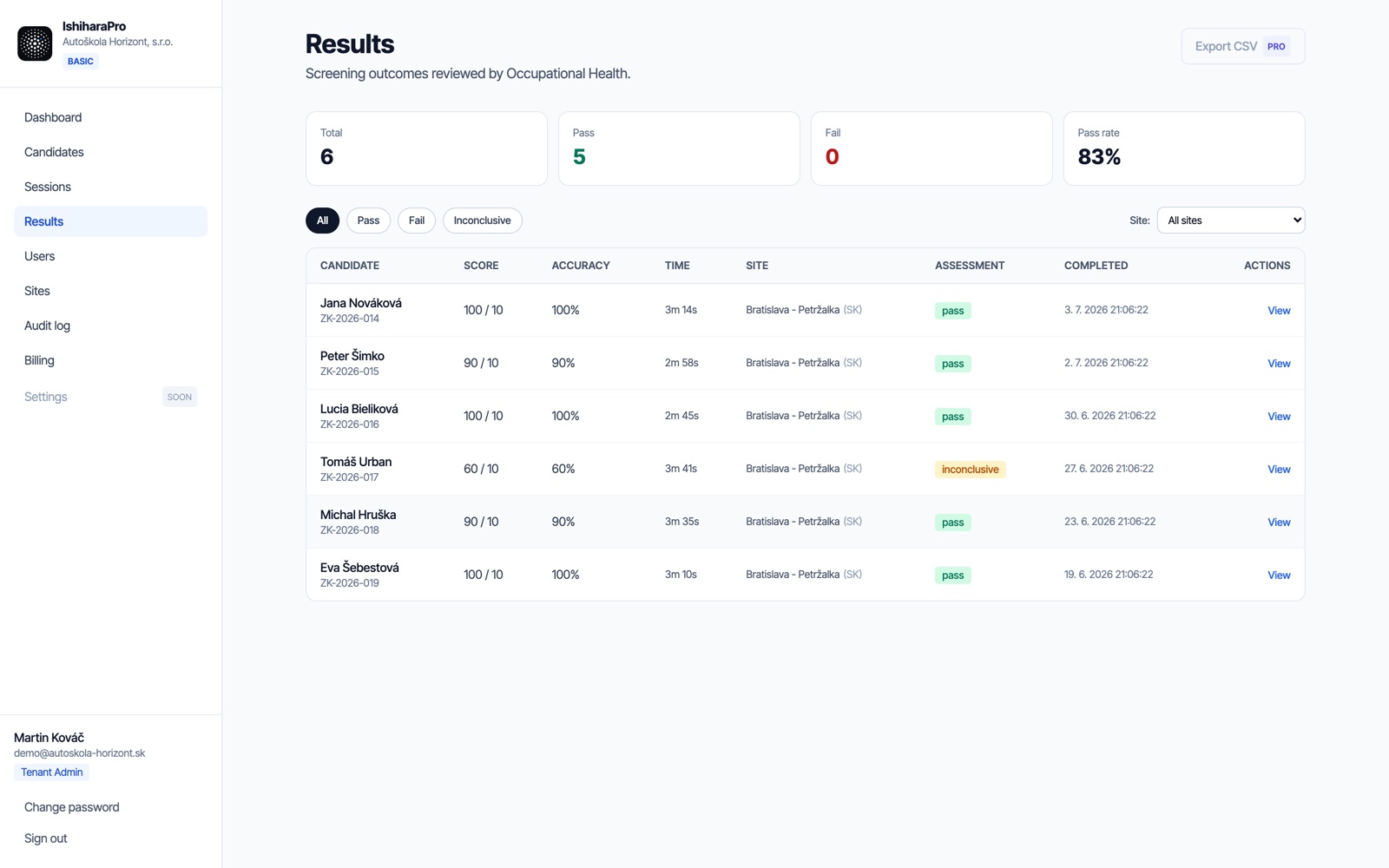Select the Pass filter pill

pos(368,220)
